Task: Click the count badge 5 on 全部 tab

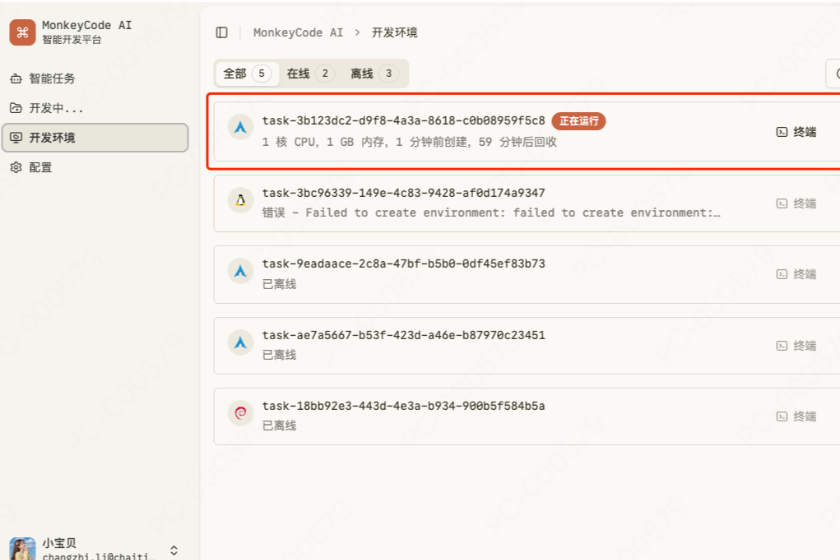Action: click(x=261, y=73)
